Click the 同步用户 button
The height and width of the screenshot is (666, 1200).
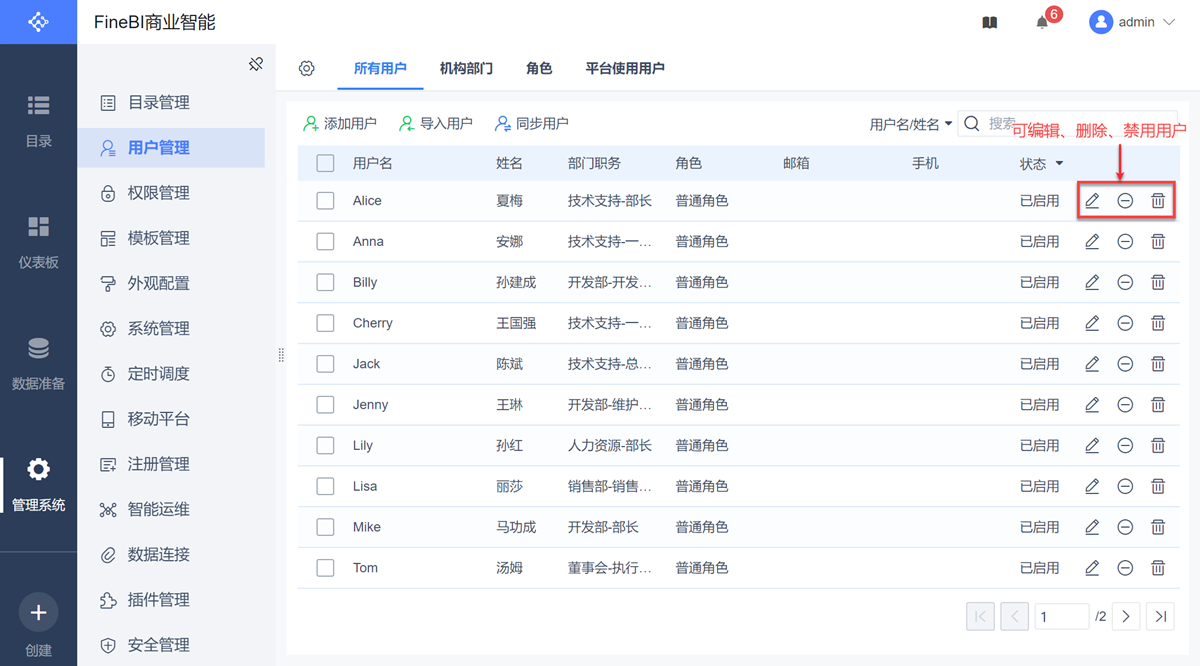click(532, 124)
